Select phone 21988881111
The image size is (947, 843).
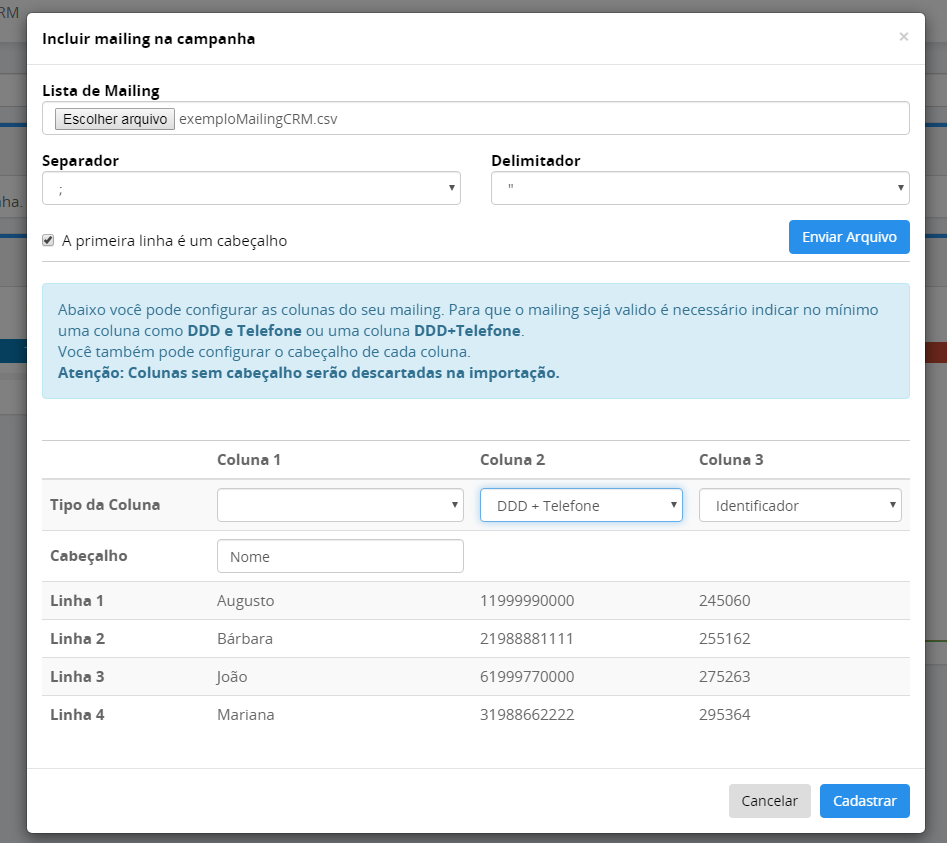click(527, 638)
